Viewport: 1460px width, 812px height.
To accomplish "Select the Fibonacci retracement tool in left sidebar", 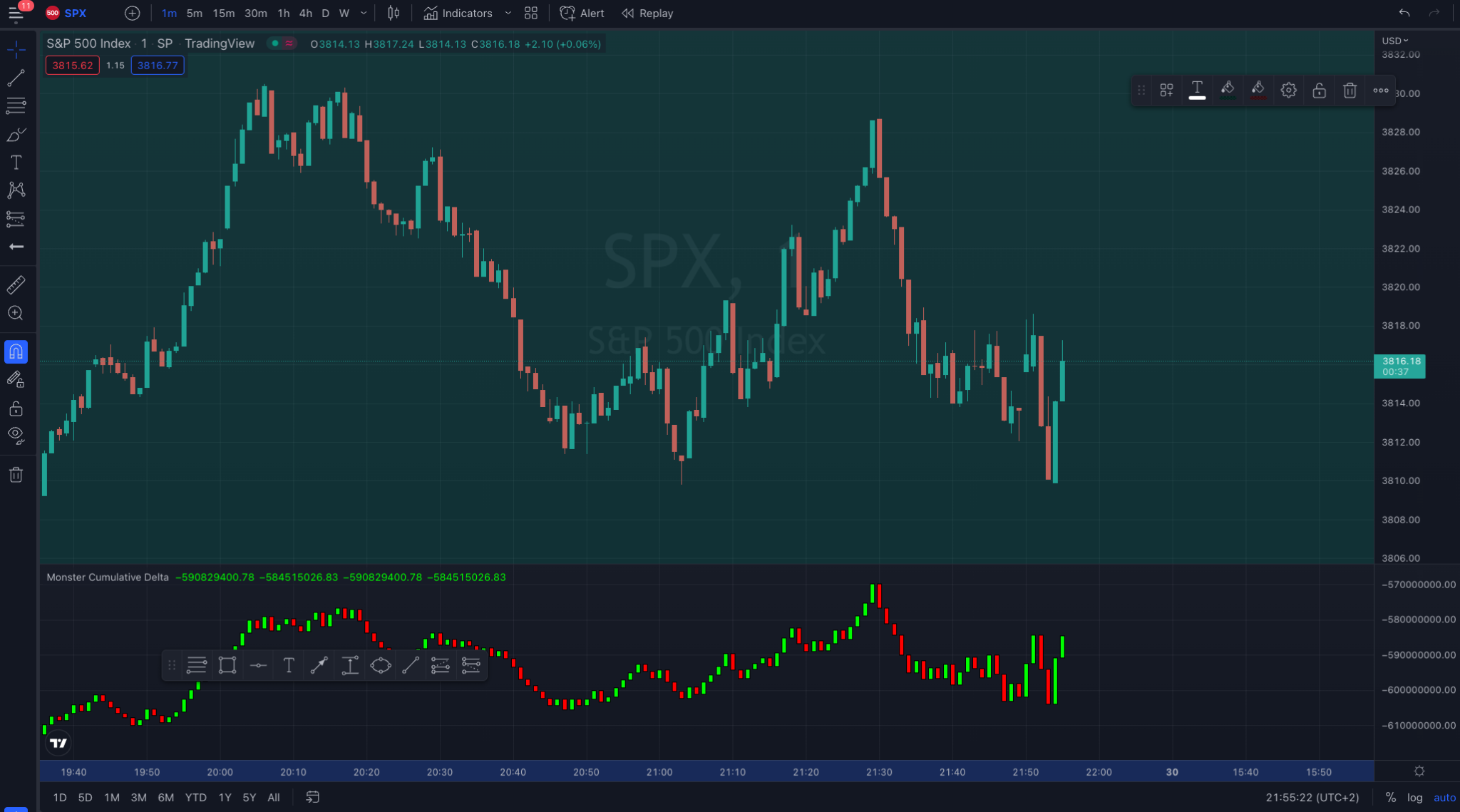I will click(16, 106).
